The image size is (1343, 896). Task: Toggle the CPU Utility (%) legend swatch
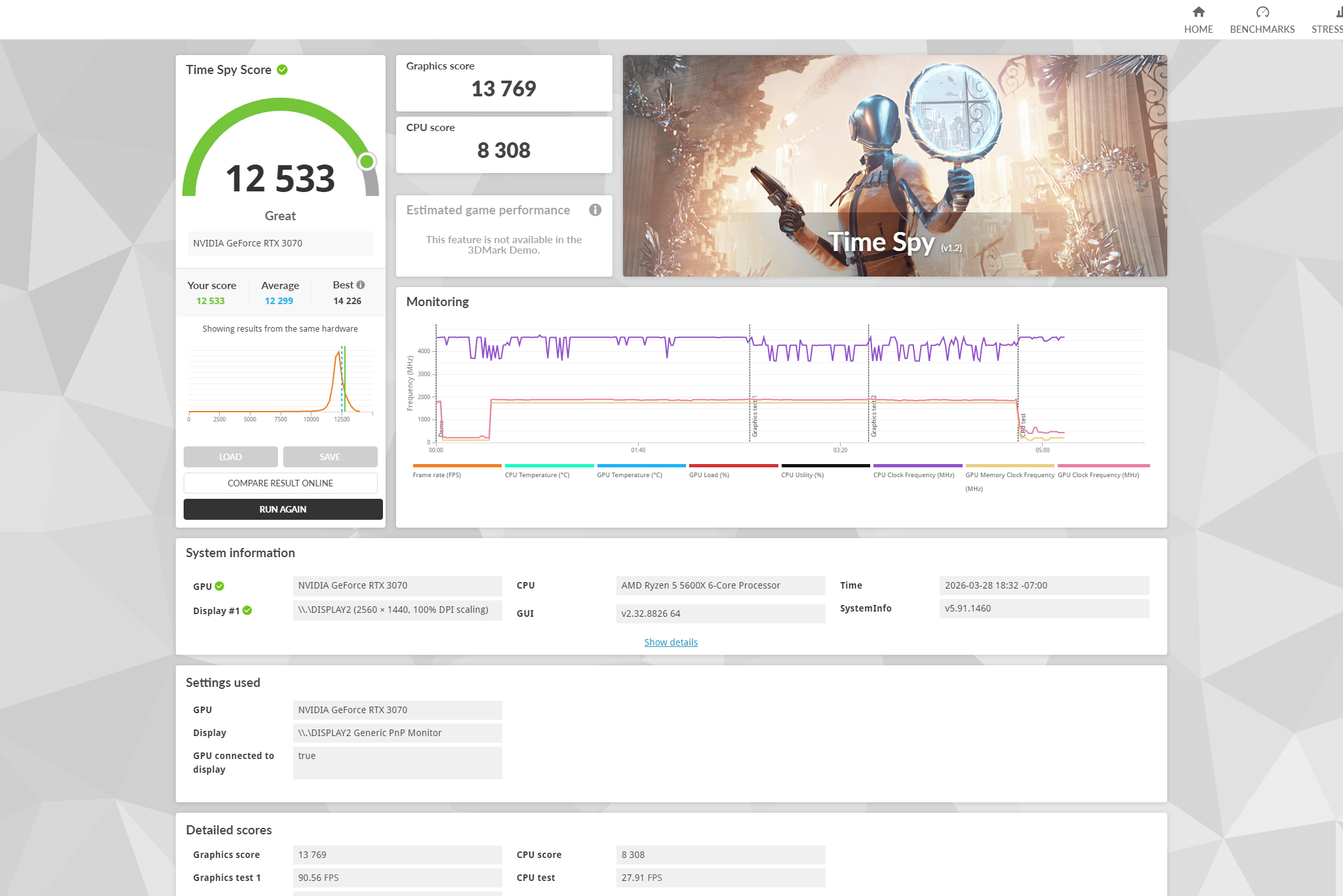[x=826, y=465]
